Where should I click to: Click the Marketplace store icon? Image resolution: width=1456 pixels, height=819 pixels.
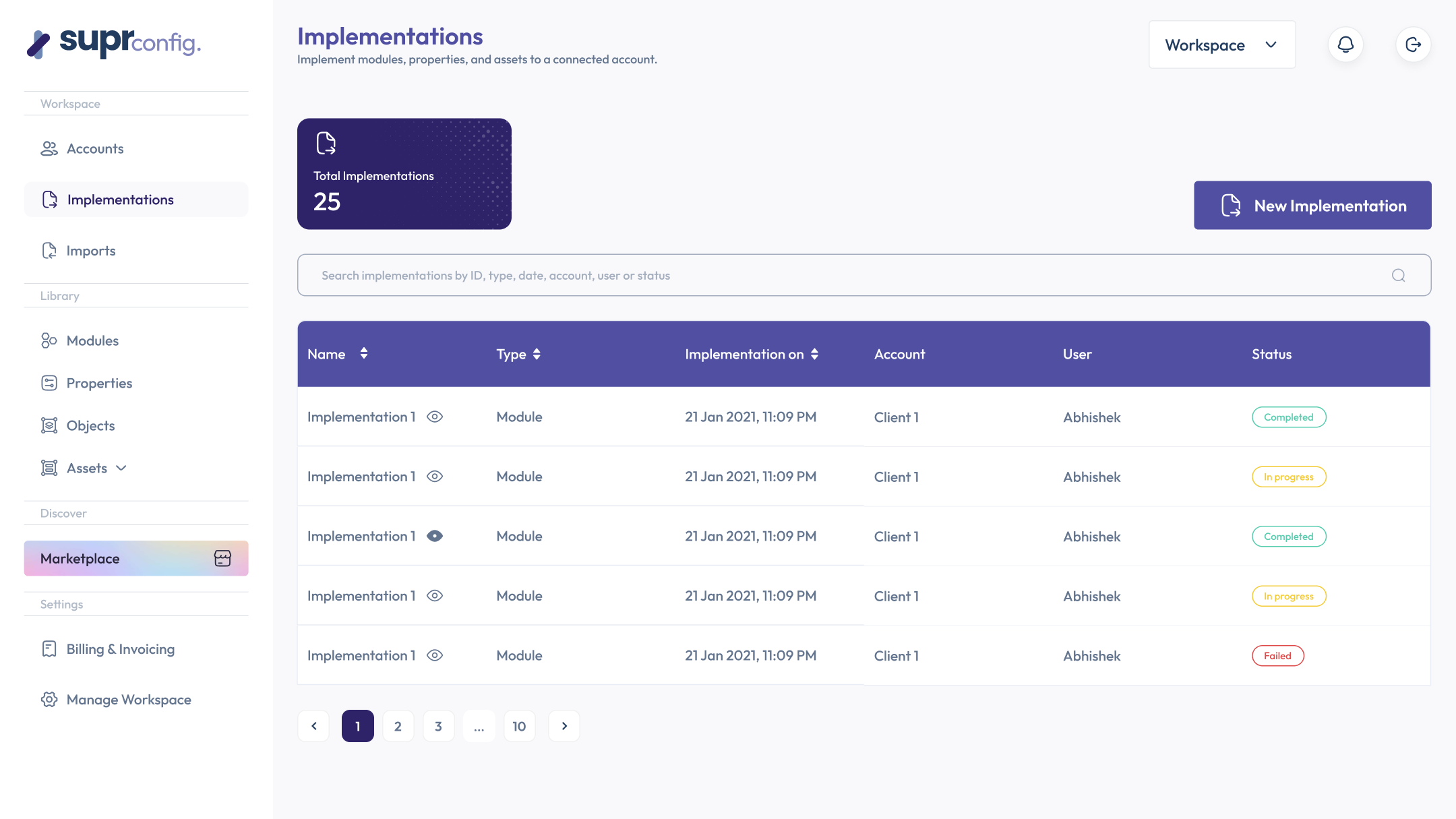222,558
